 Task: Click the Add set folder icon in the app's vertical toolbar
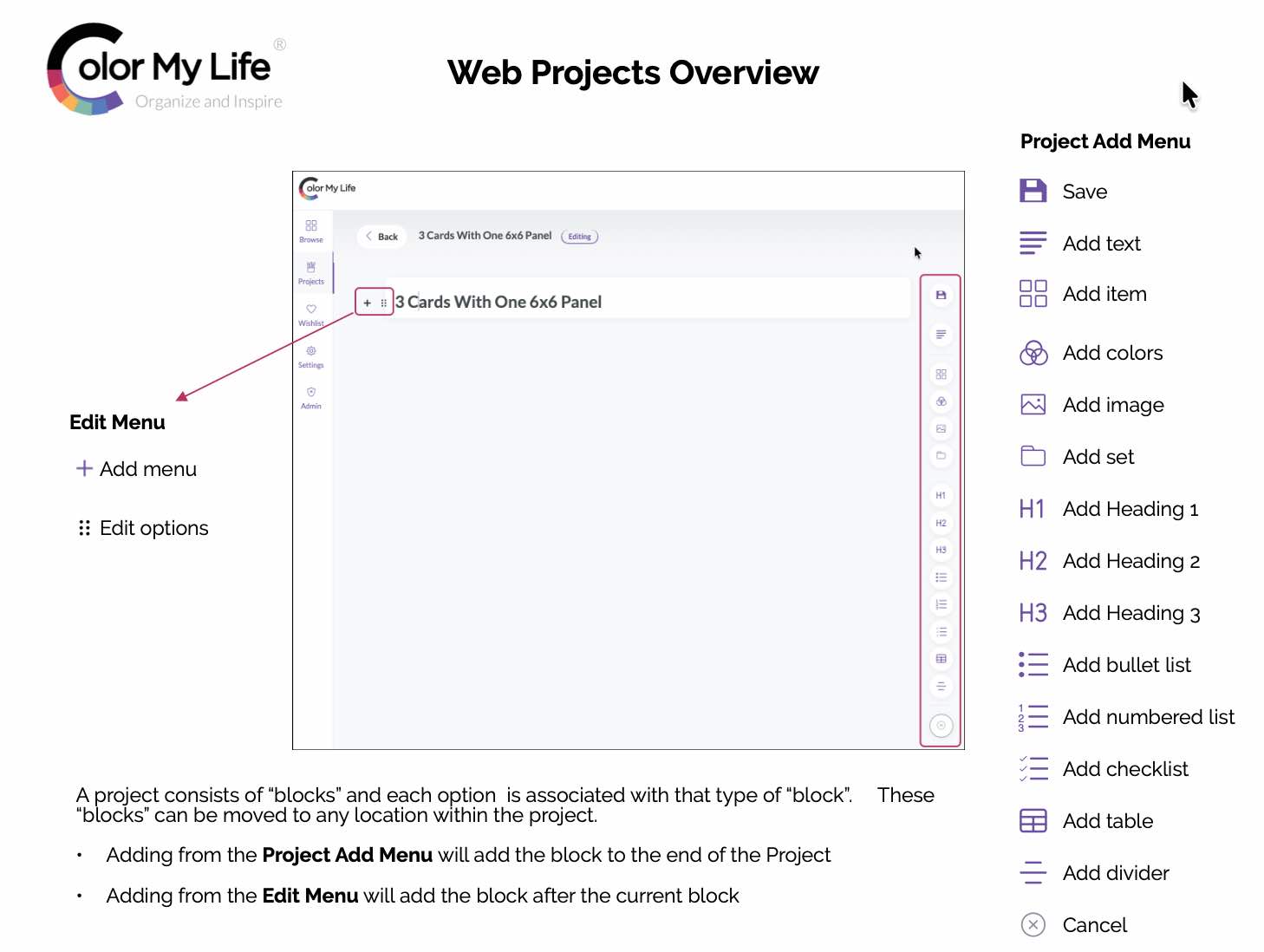pyautogui.click(x=941, y=455)
